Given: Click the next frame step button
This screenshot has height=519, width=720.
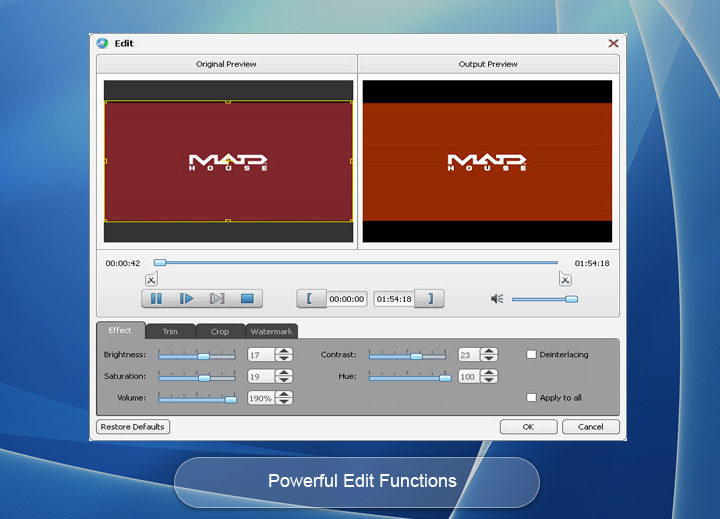Looking at the screenshot, I should (x=217, y=299).
